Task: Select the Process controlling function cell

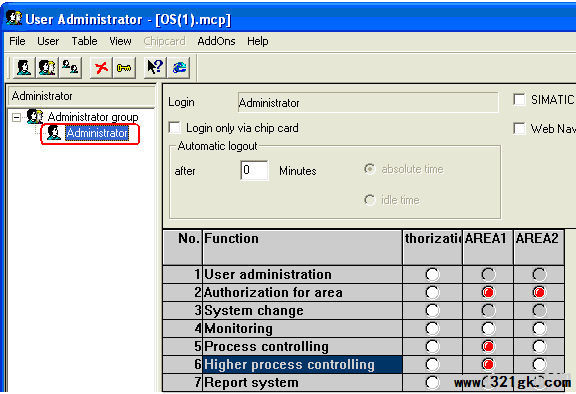Action: point(302,346)
